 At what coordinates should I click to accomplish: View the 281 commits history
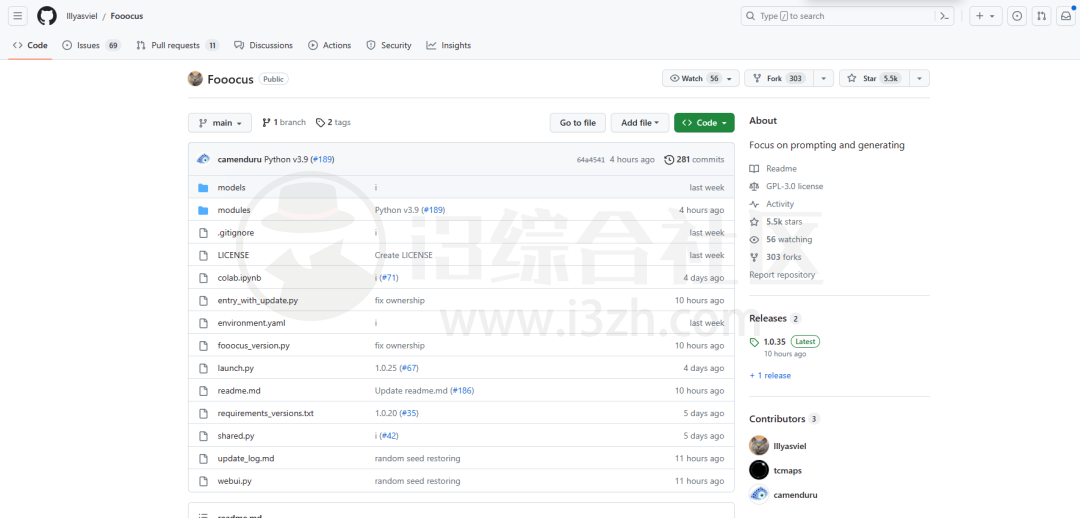[x=694, y=159]
